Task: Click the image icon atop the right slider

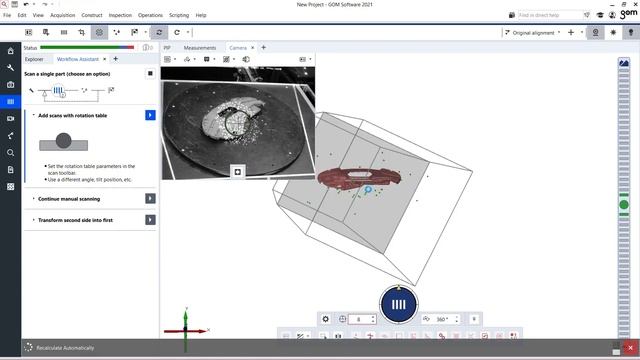Action: 624,63
